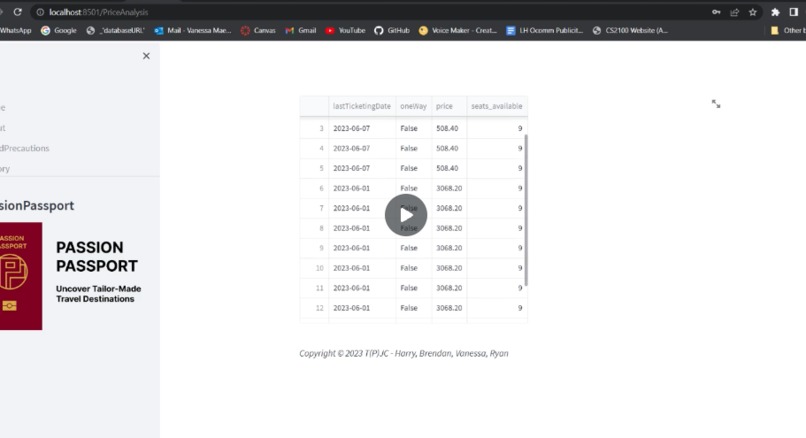Image resolution: width=806 pixels, height=438 pixels.
Task: Open the YouTube bookmark
Action: point(345,30)
